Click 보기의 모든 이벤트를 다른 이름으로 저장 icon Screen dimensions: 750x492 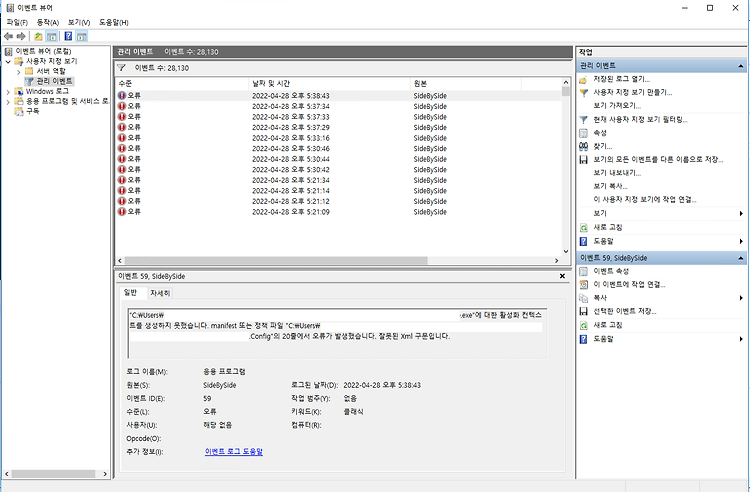[x=583, y=160]
